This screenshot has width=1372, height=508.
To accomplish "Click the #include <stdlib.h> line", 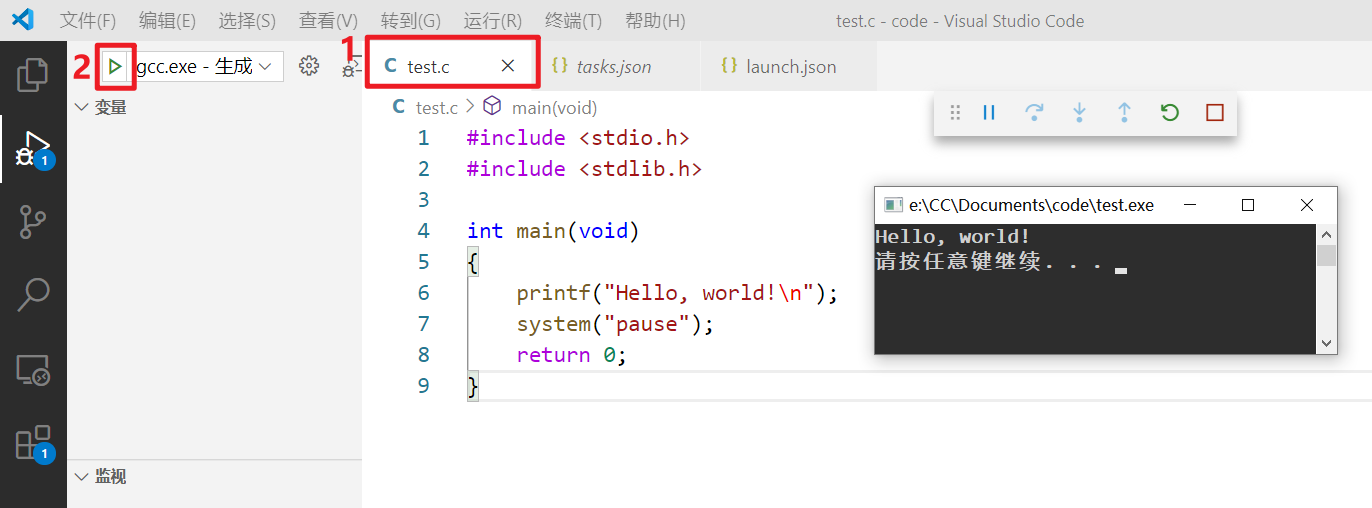I will point(584,169).
